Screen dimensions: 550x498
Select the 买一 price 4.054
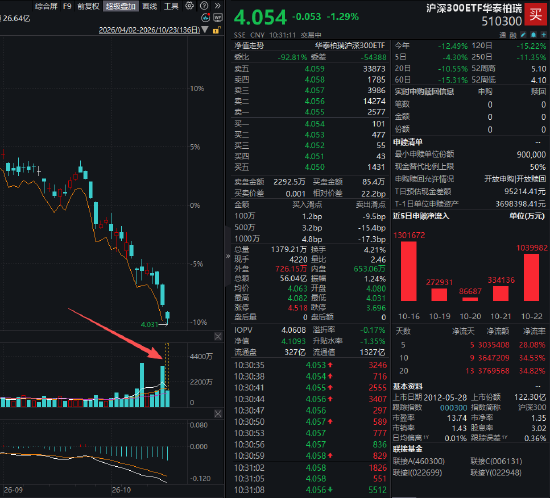tap(314, 124)
